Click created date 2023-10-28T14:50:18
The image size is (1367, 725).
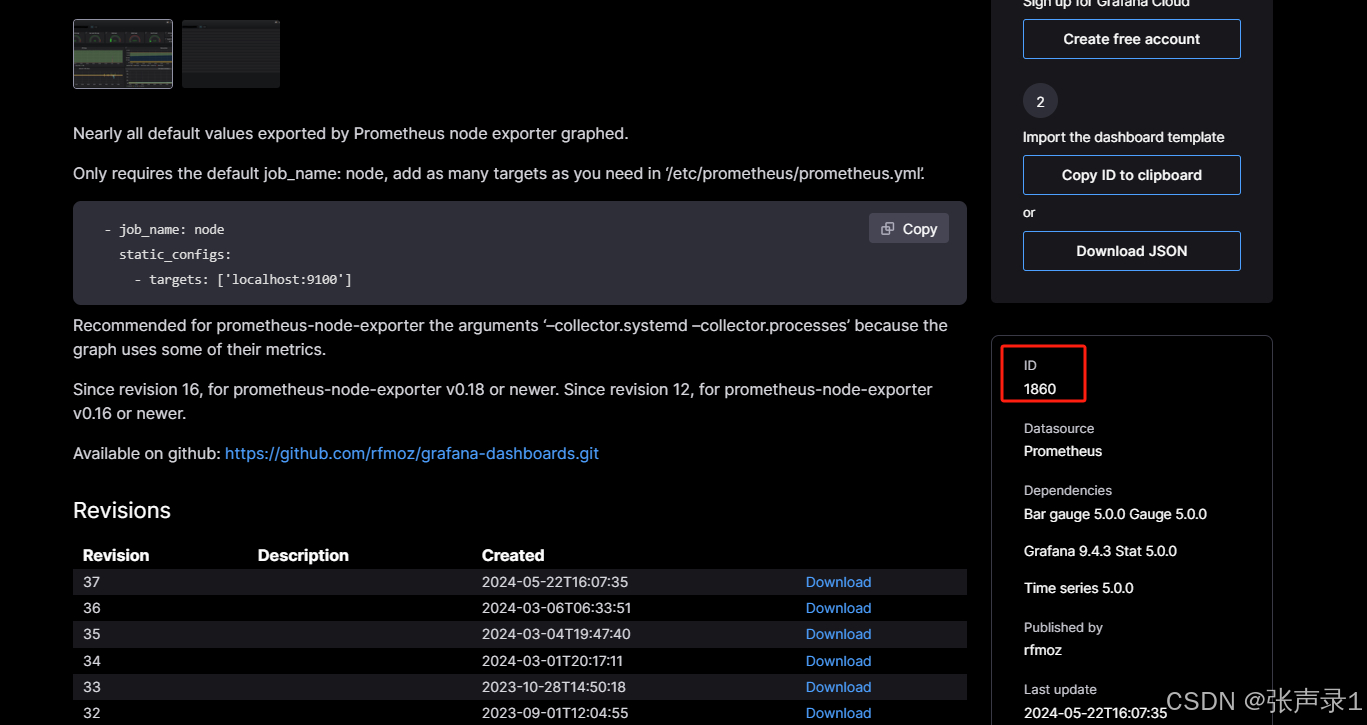[554, 687]
